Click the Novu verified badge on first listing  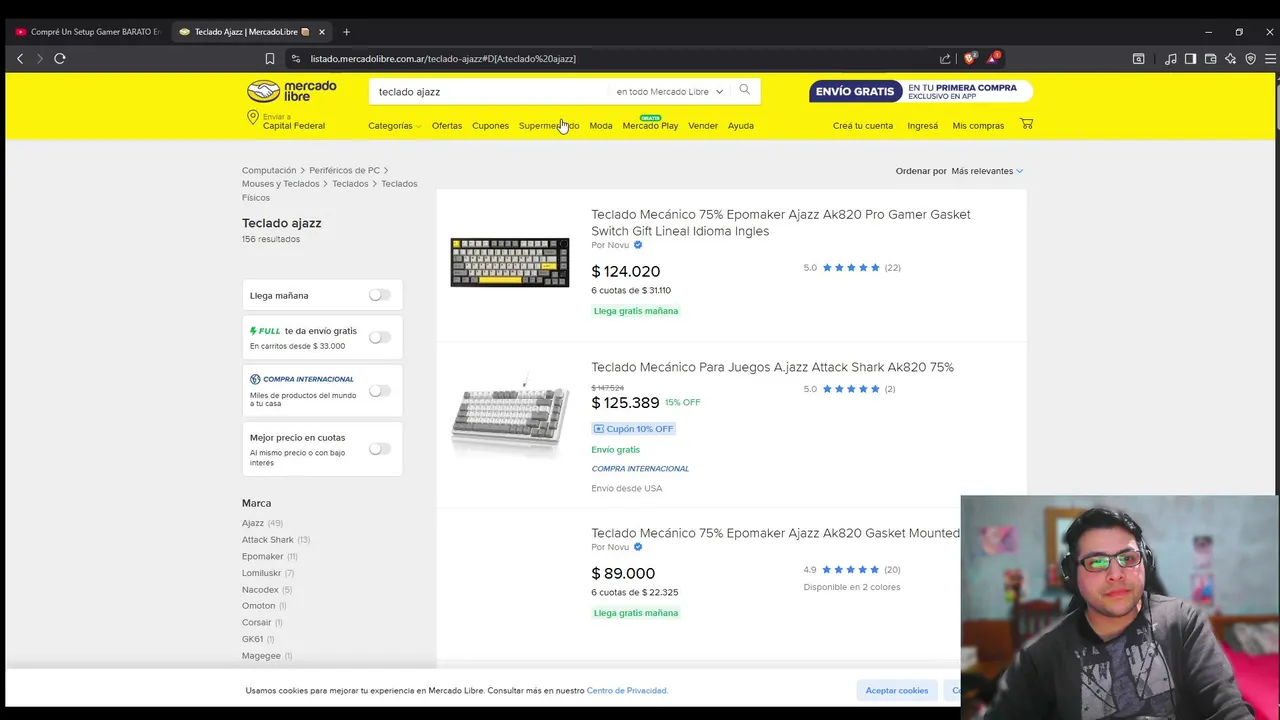[638, 245]
